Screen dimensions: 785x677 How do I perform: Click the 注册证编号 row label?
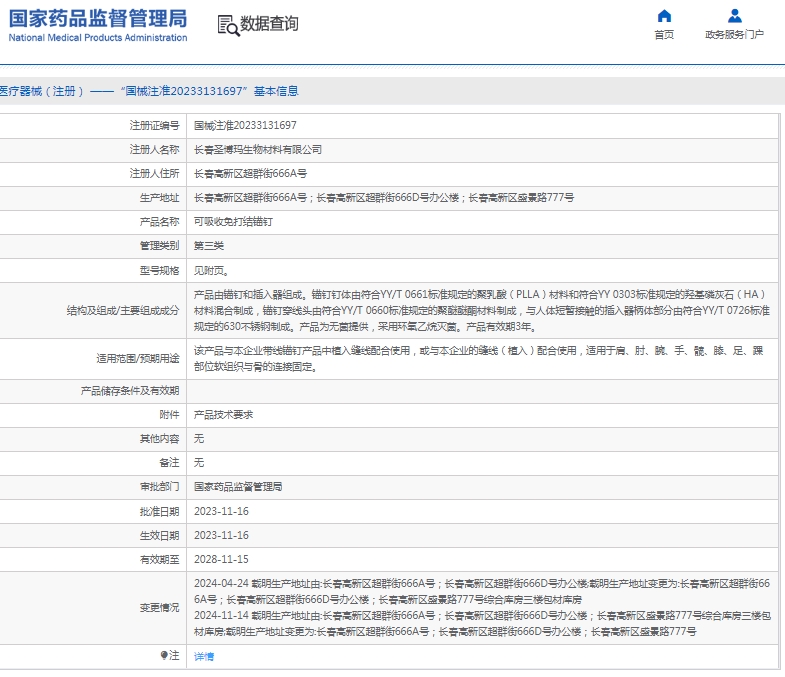click(154, 126)
